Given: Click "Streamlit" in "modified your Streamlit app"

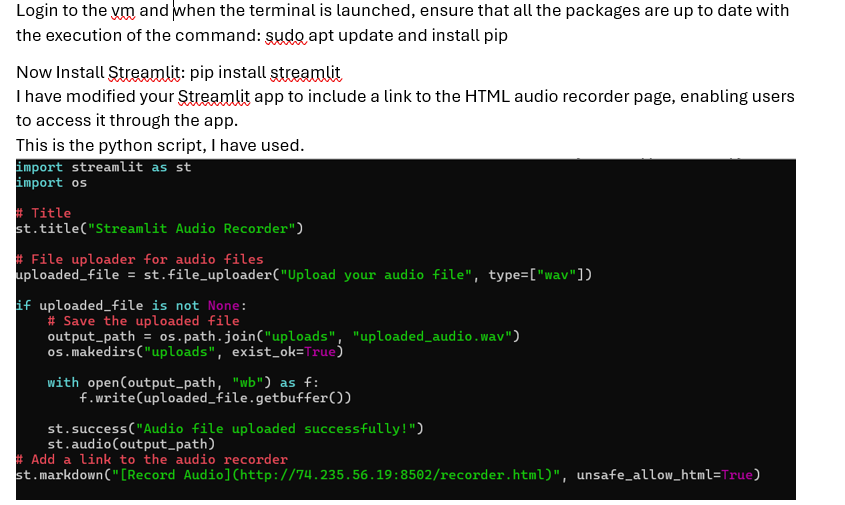Looking at the screenshot, I should coord(214,96).
